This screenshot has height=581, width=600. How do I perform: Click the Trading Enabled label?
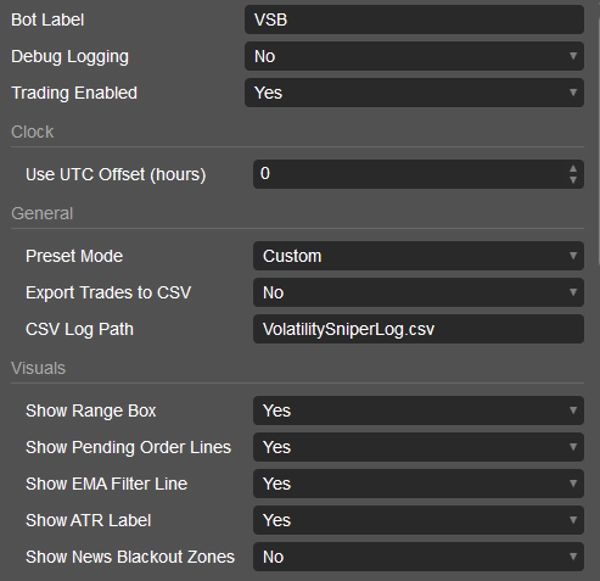tap(74, 93)
